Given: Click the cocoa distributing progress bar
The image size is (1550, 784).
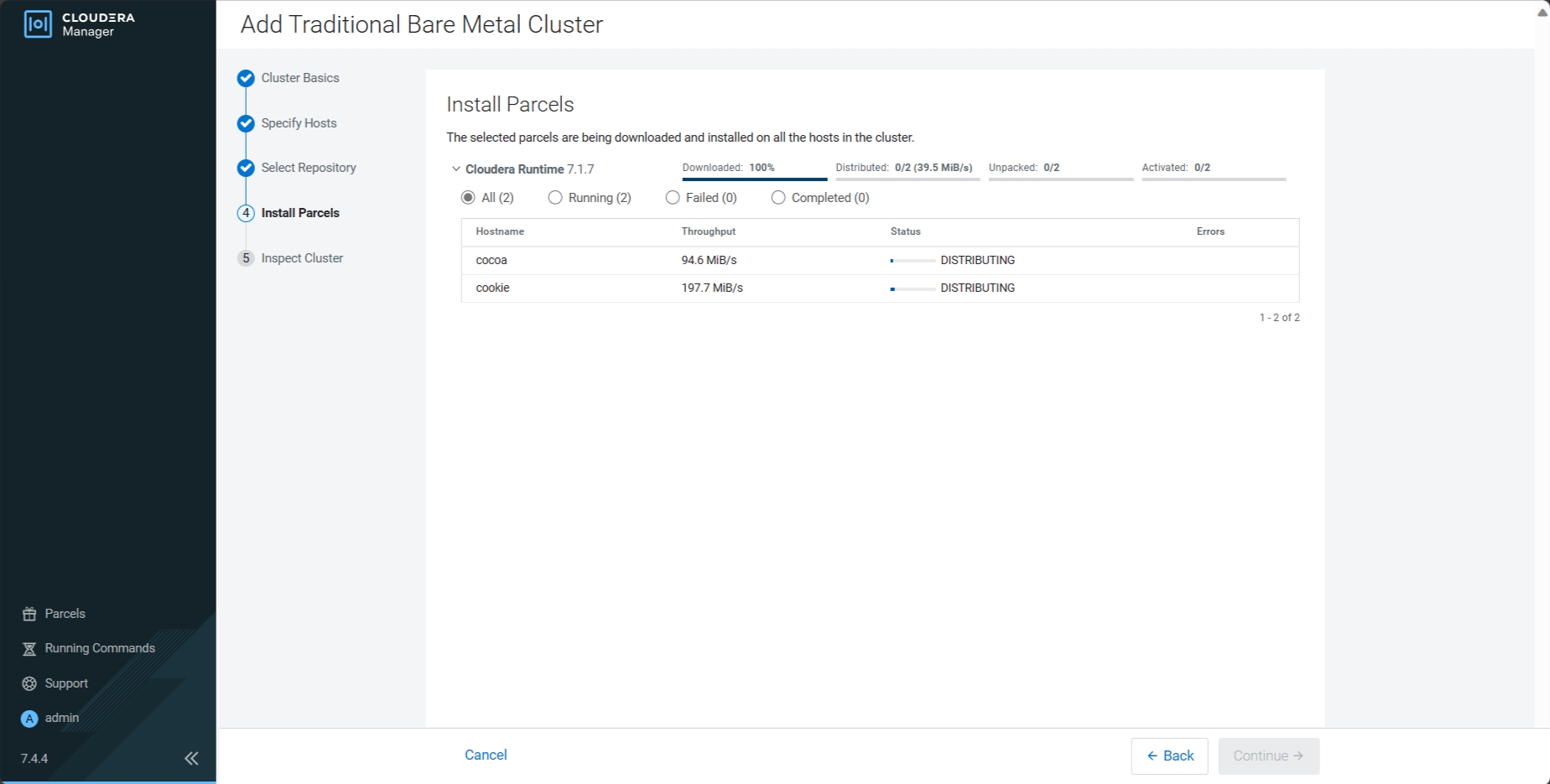Looking at the screenshot, I should 913,261.
